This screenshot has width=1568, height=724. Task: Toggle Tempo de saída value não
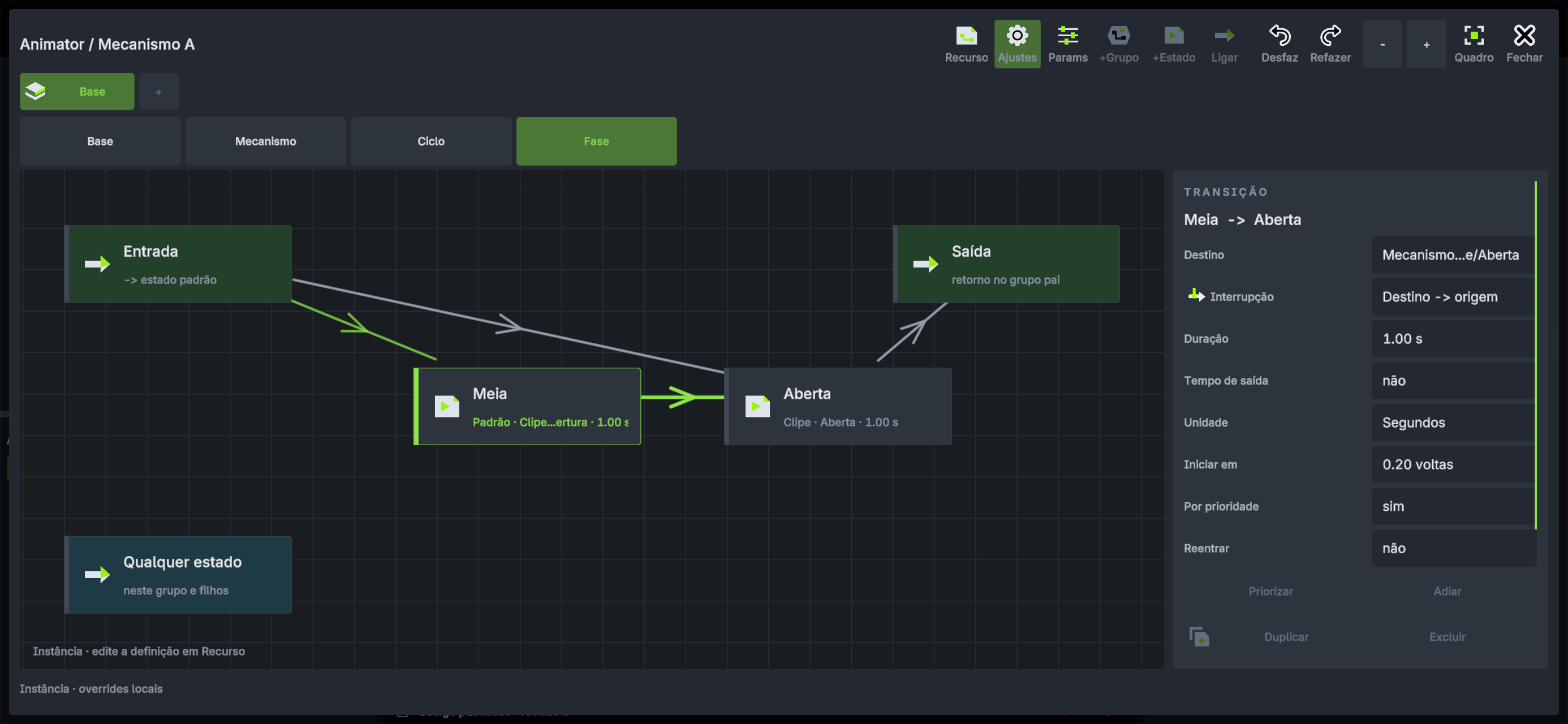pos(1454,381)
